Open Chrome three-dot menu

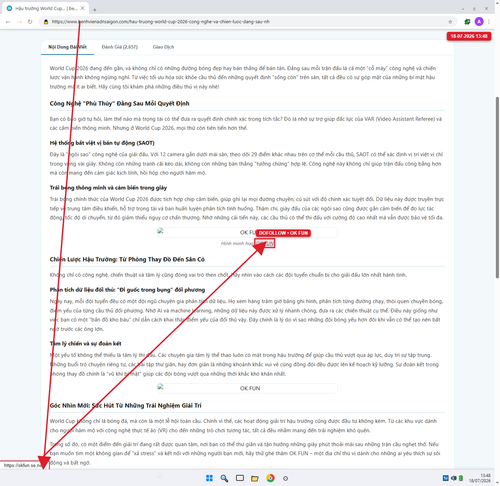(489, 22)
